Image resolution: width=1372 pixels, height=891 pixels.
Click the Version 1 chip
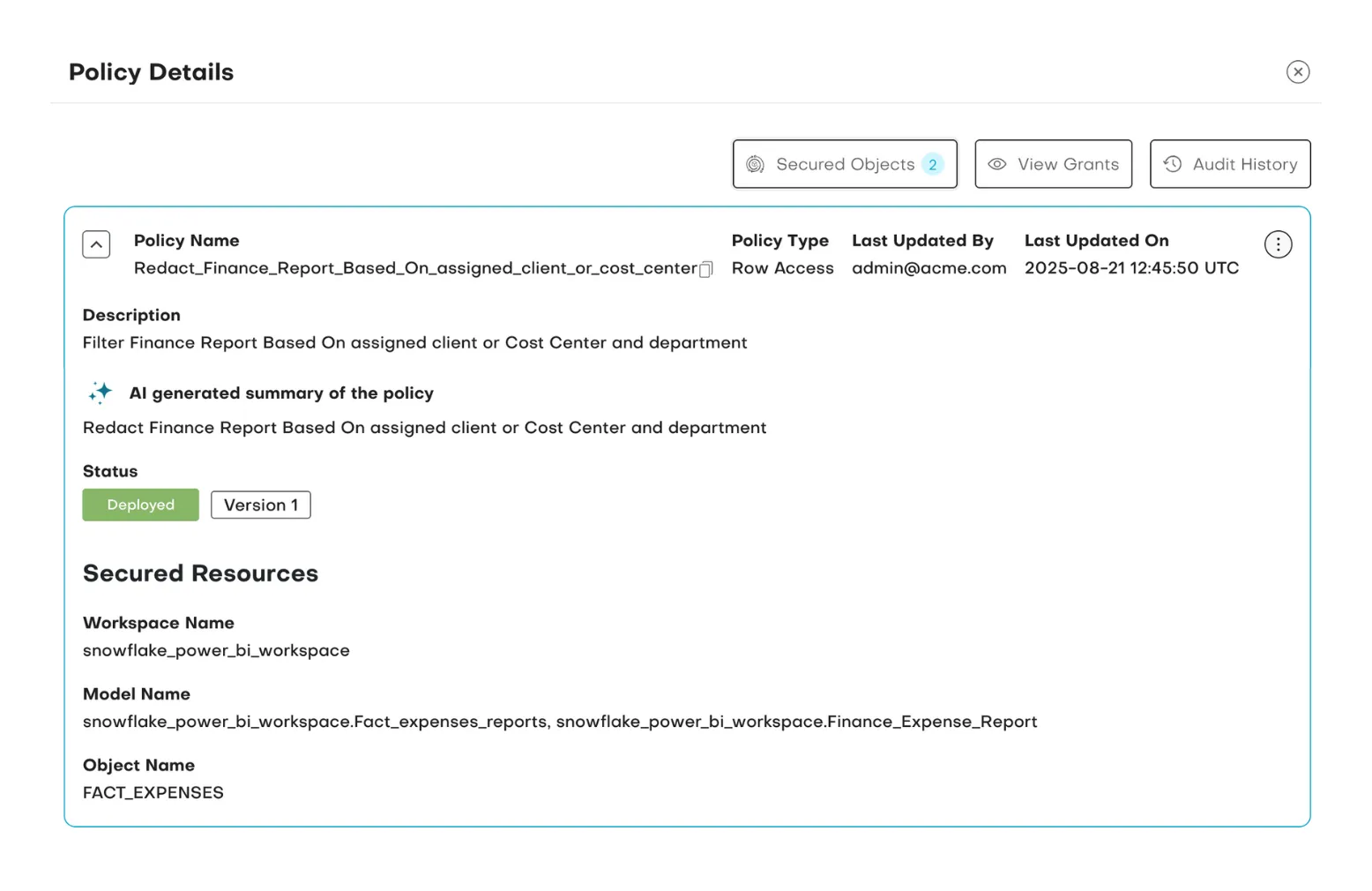260,505
